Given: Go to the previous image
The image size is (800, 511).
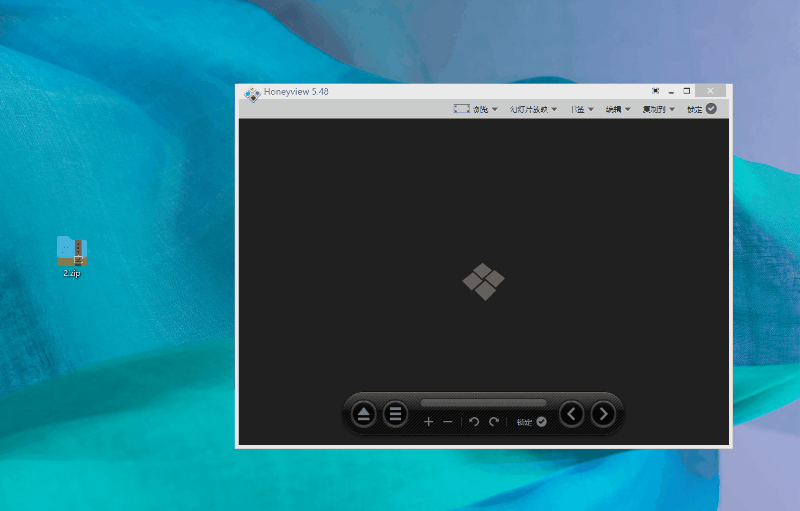Looking at the screenshot, I should pyautogui.click(x=571, y=414).
